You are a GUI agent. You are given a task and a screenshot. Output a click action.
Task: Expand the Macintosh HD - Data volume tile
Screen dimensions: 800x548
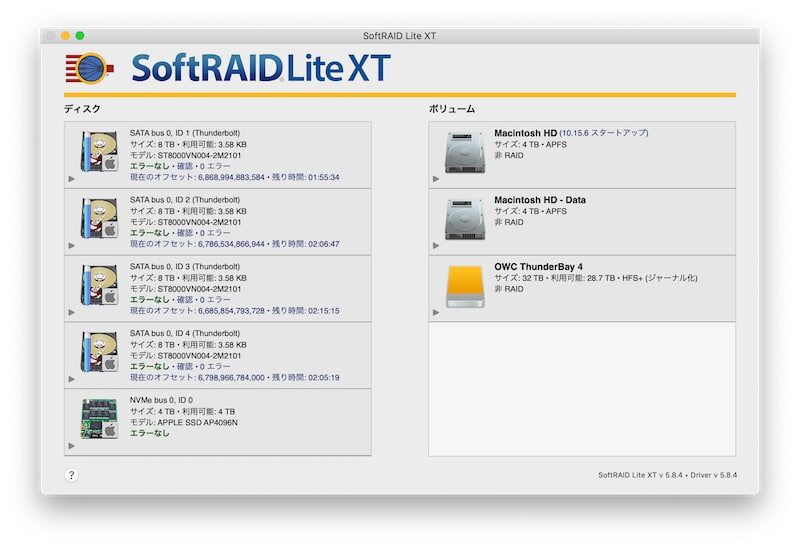[436, 245]
